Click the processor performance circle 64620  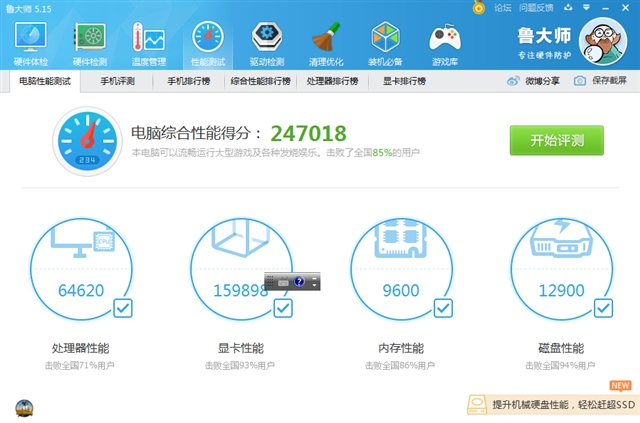pos(81,269)
